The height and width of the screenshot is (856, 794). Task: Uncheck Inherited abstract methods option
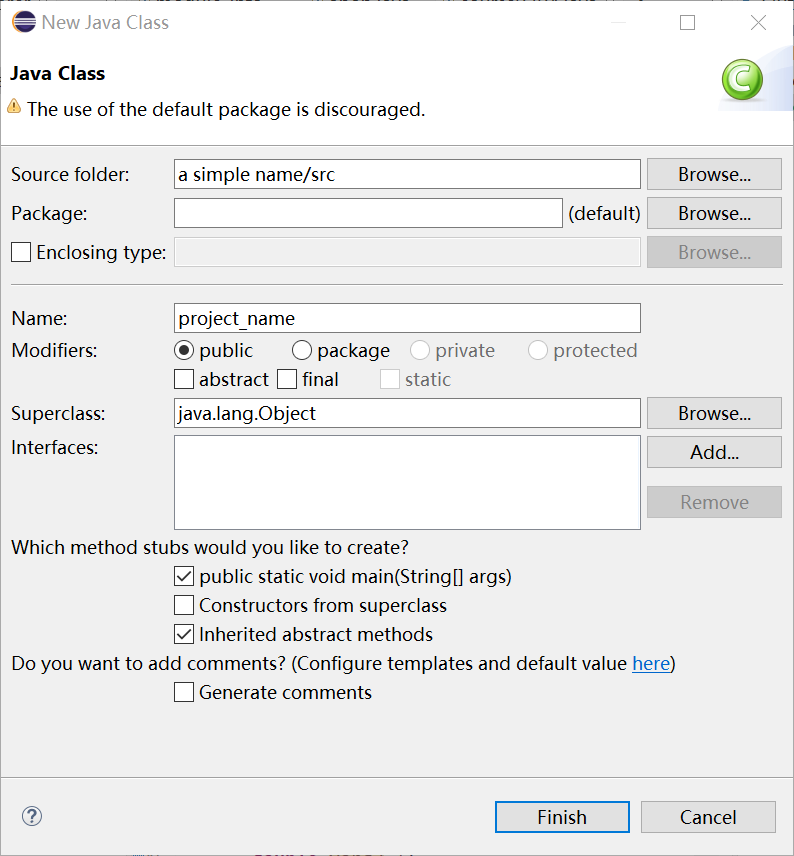pyautogui.click(x=184, y=634)
